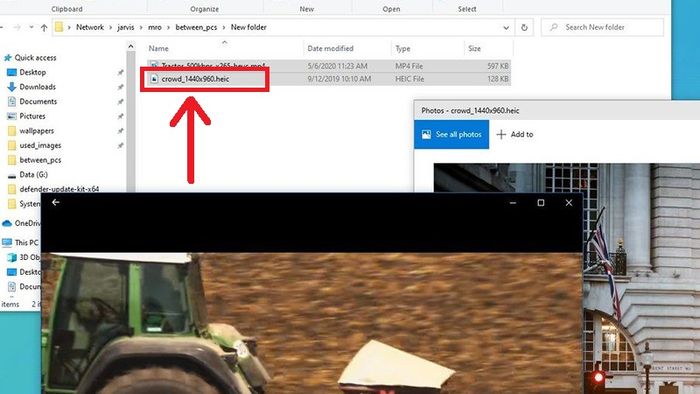Viewport: 700px width, 394px height.
Task: Click the crowd photo in Photos window
Action: click(642, 278)
